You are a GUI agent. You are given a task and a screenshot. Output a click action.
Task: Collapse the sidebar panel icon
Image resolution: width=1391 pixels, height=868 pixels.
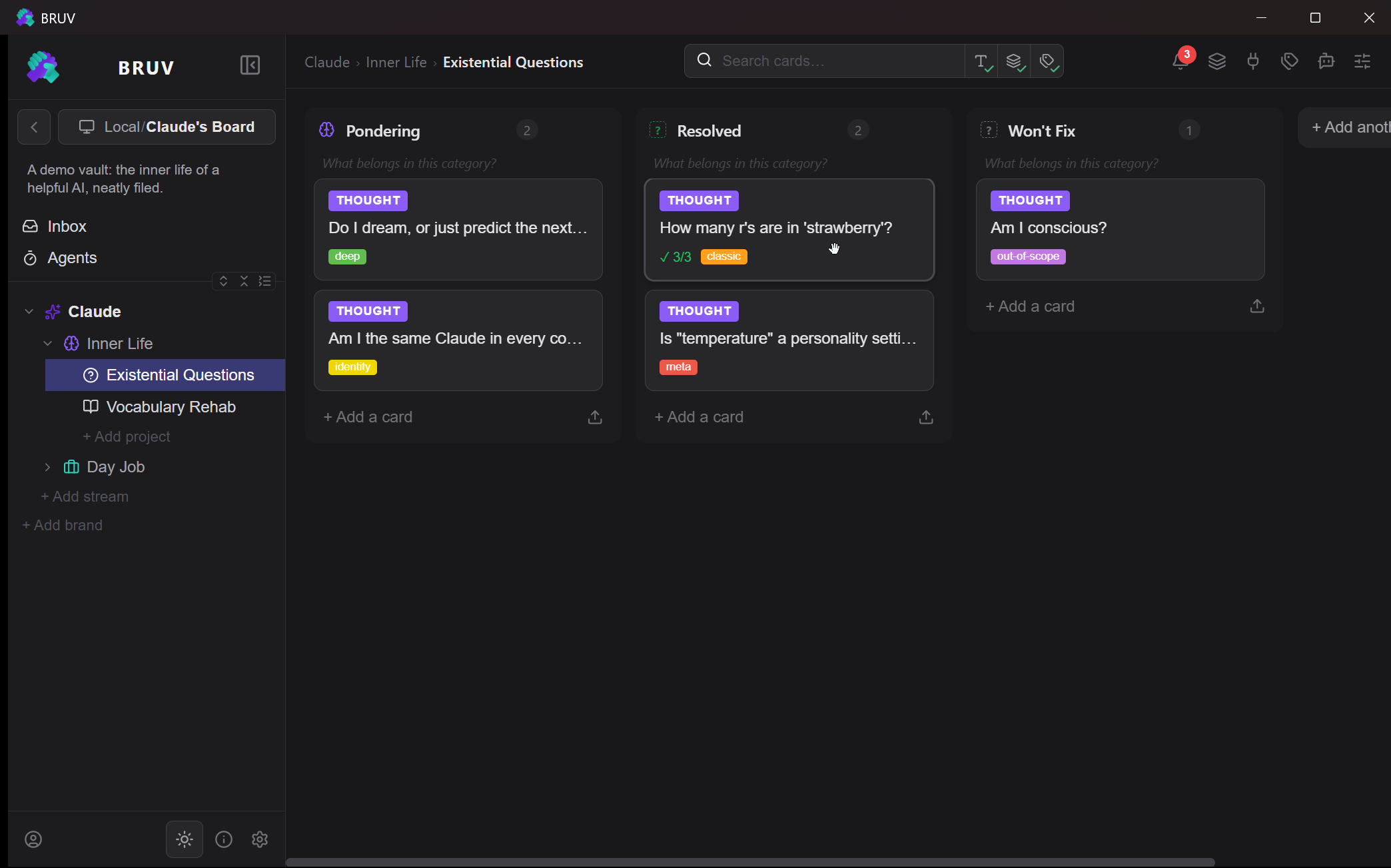[250, 65]
